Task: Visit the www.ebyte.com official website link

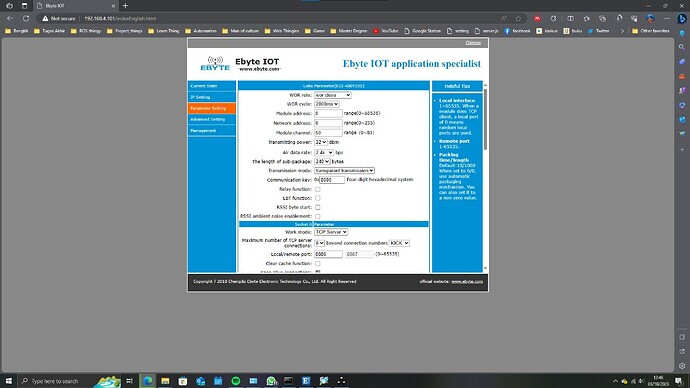Action: coord(467,282)
